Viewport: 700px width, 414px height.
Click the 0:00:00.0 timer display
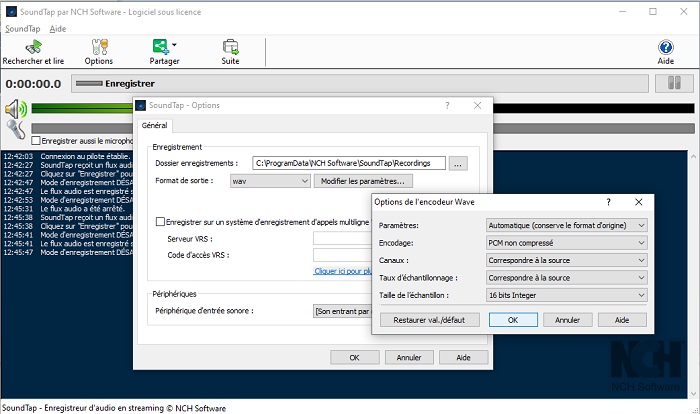coord(33,84)
